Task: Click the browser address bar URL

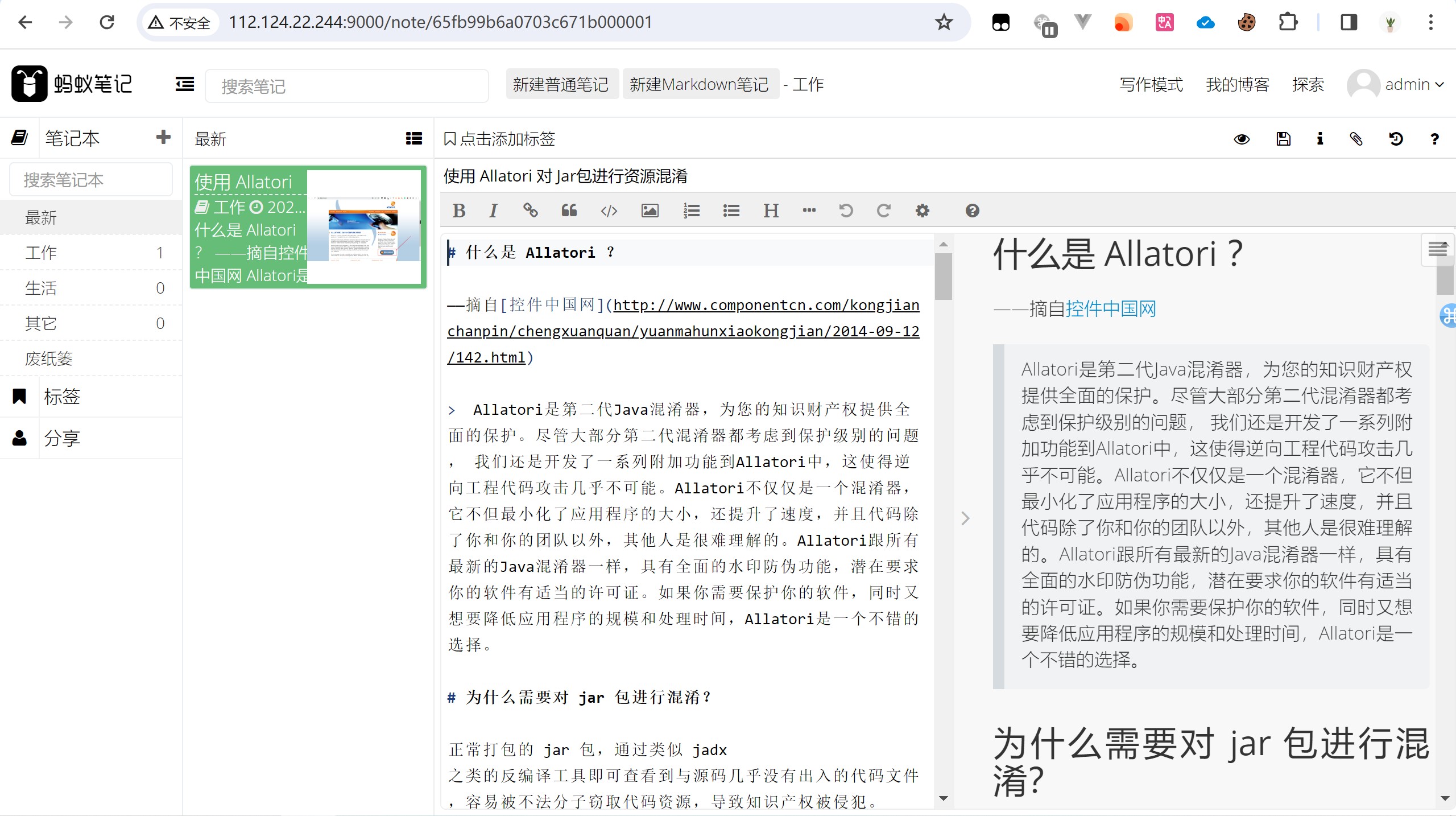Action: pos(440,22)
